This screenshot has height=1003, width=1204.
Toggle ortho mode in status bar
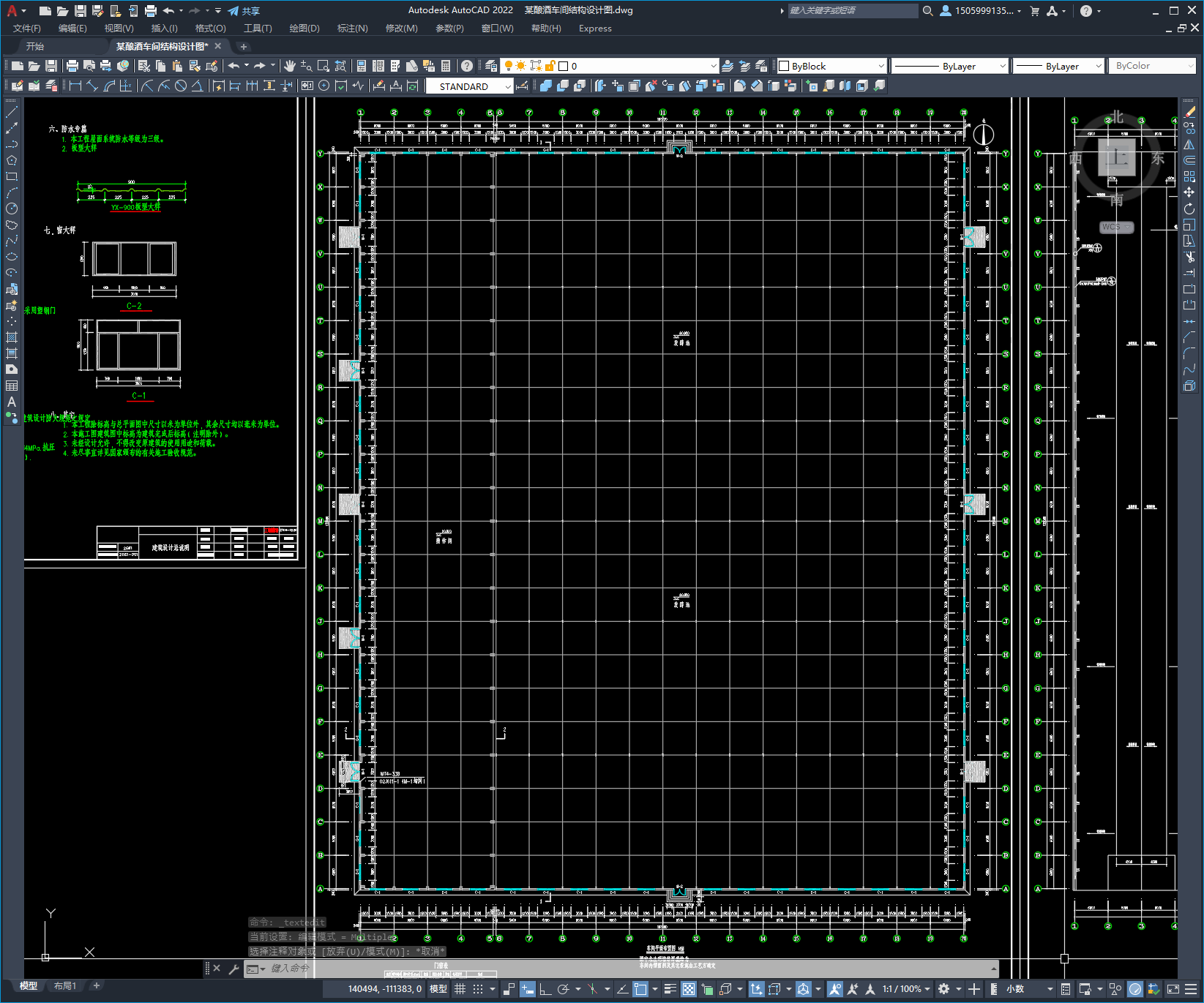pos(546,989)
